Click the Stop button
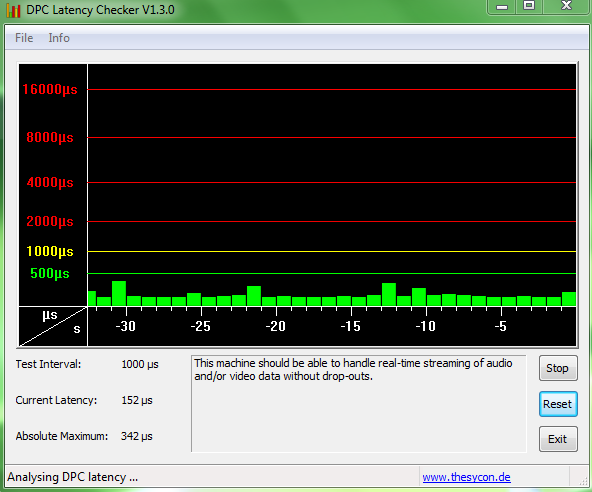 [x=558, y=368]
